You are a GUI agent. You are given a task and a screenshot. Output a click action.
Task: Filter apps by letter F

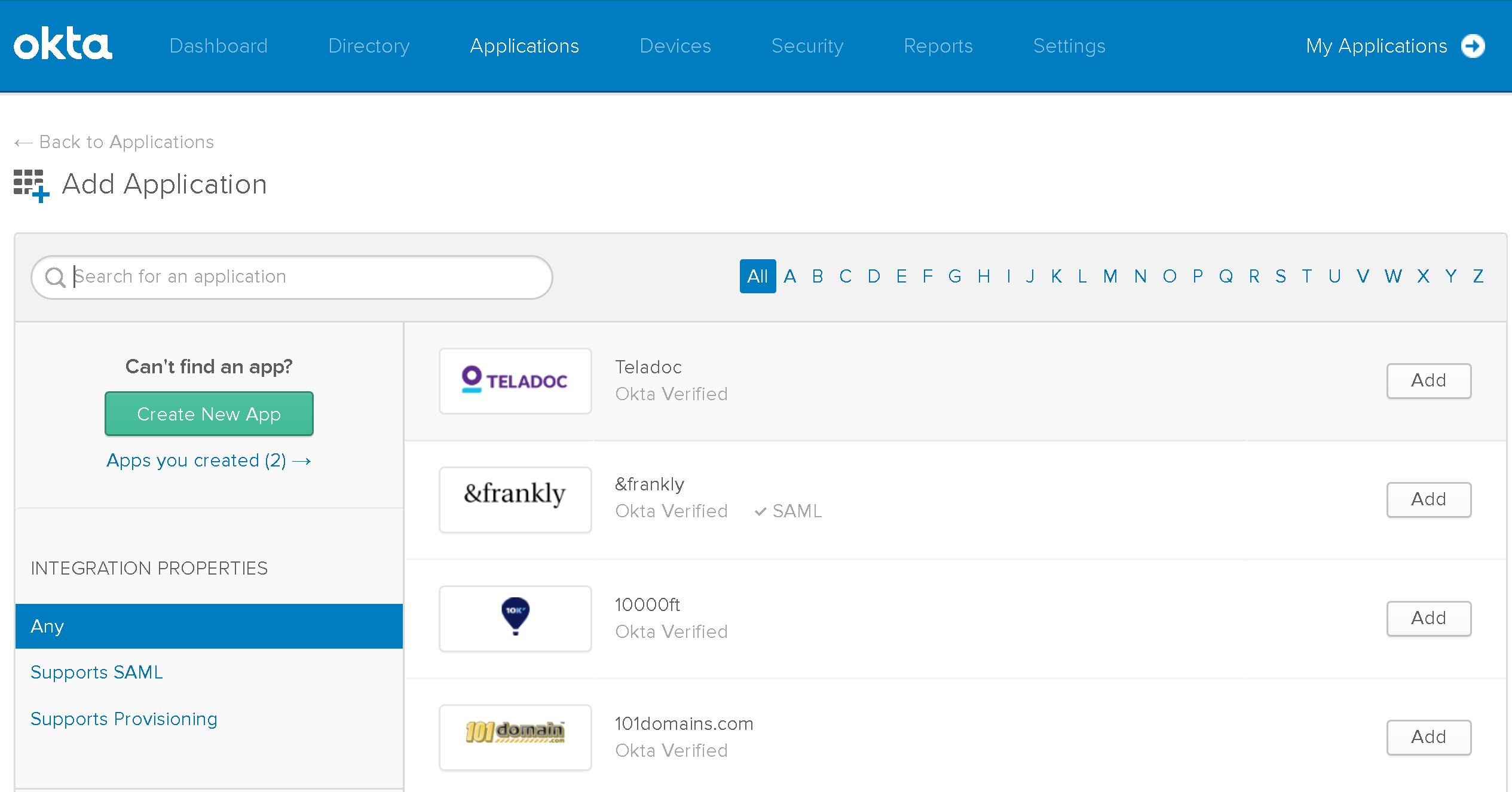(928, 276)
